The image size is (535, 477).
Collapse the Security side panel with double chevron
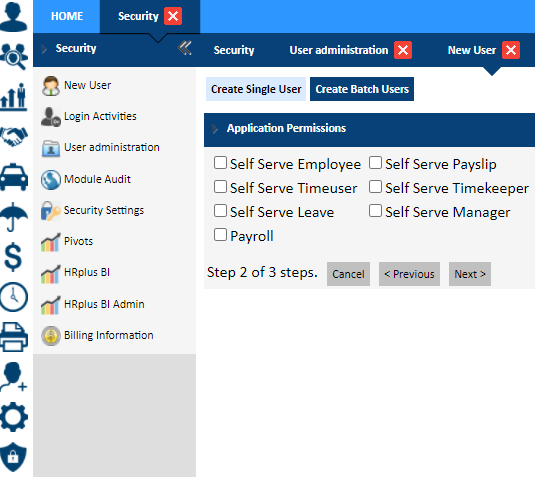pos(185,48)
